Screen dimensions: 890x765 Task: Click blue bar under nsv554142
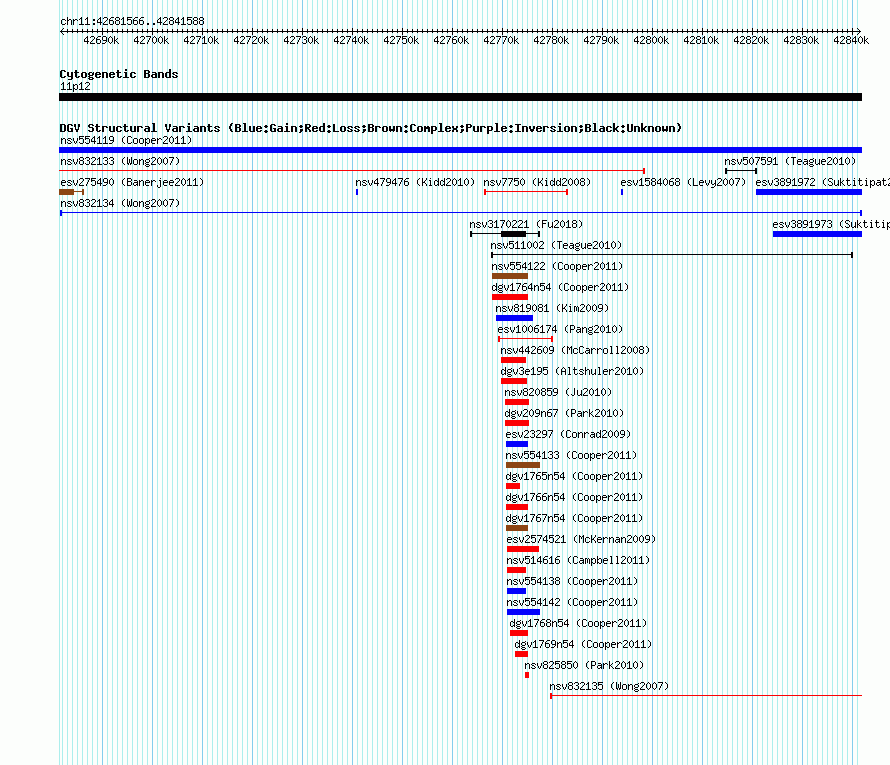pos(523,612)
